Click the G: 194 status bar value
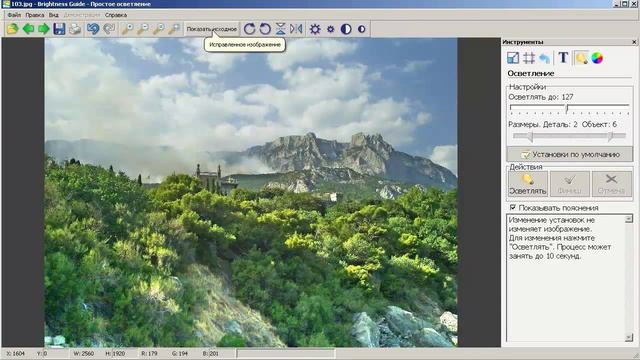 (x=180, y=353)
